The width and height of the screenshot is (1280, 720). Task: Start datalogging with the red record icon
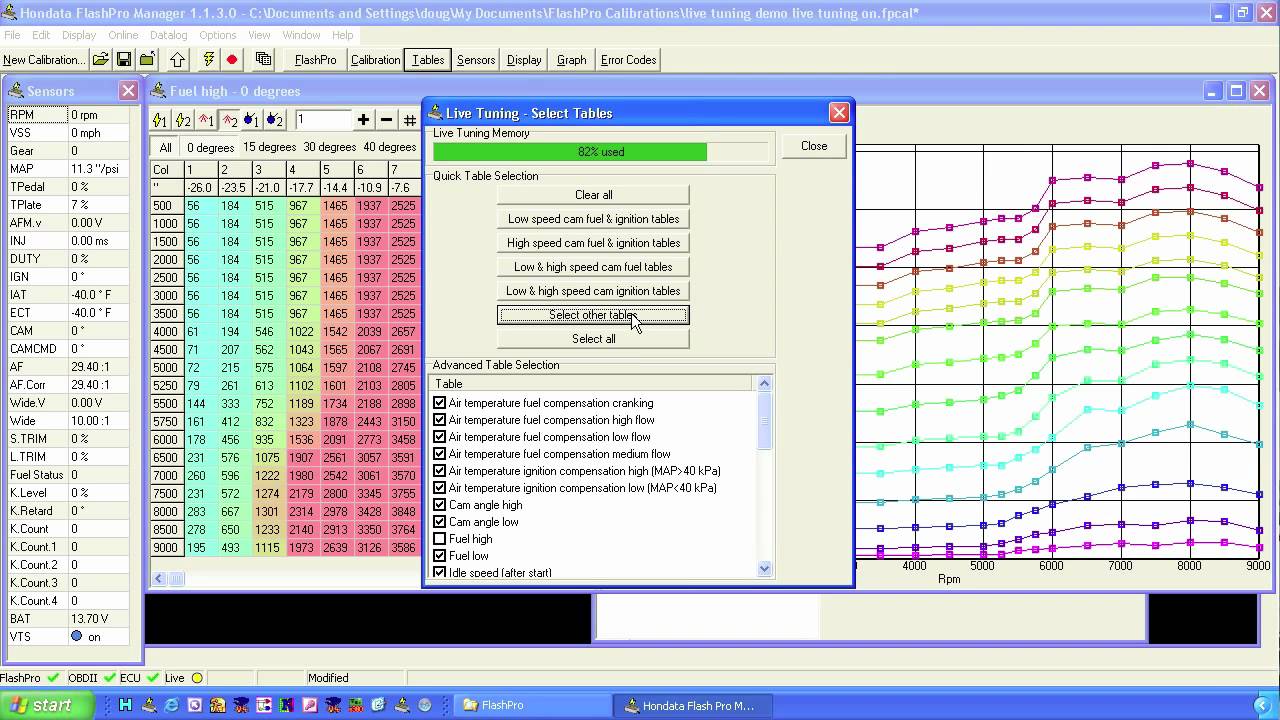232,60
